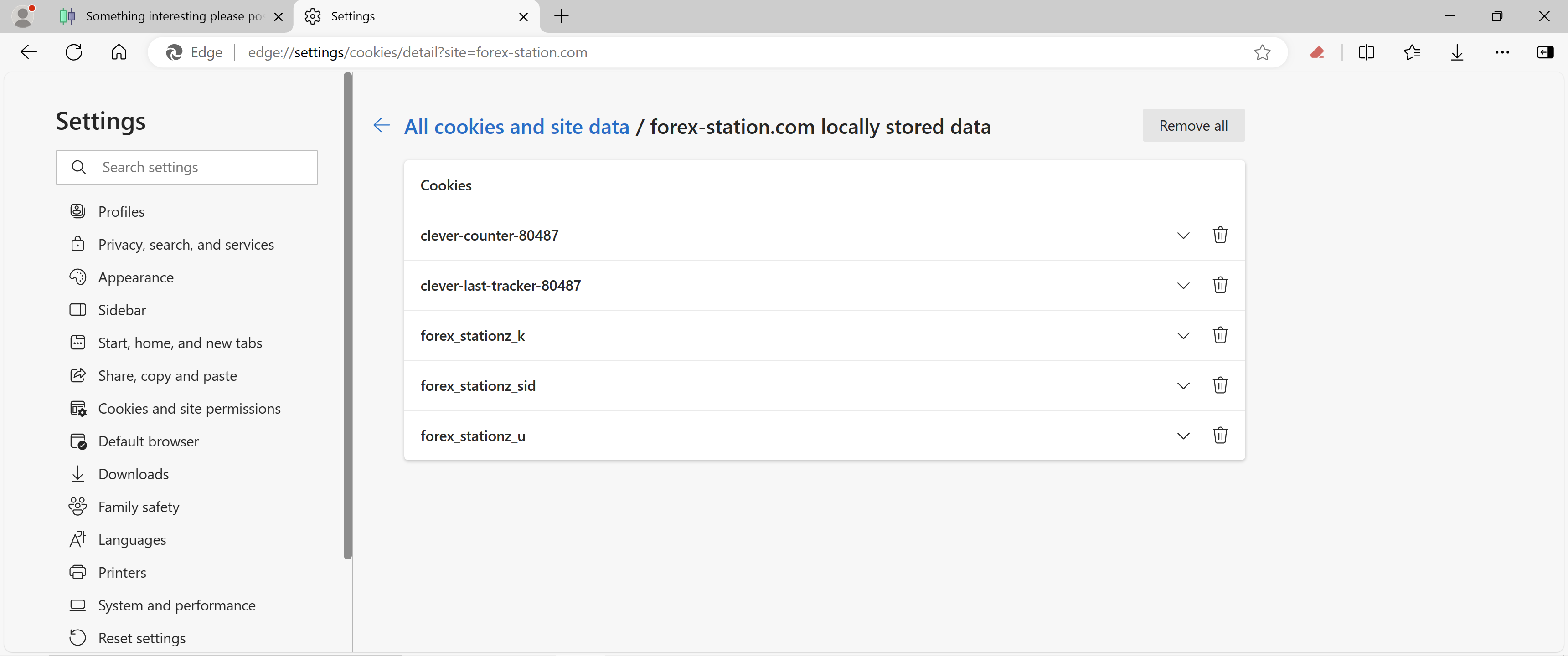The width and height of the screenshot is (1568, 656).
Task: Open the Downloads toolbar icon
Action: 1457,52
